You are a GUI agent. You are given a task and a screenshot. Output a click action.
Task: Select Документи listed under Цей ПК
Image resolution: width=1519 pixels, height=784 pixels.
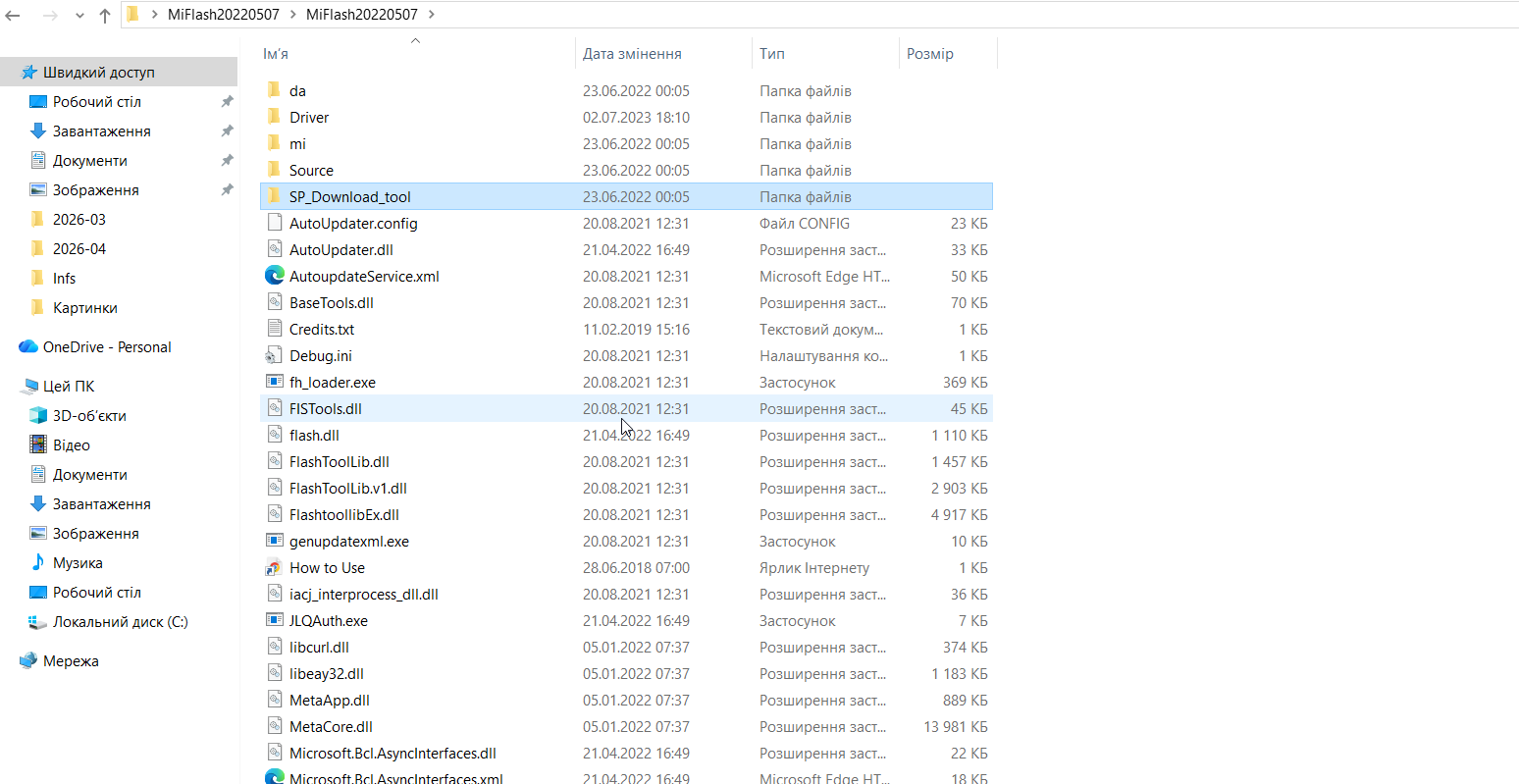click(x=90, y=475)
